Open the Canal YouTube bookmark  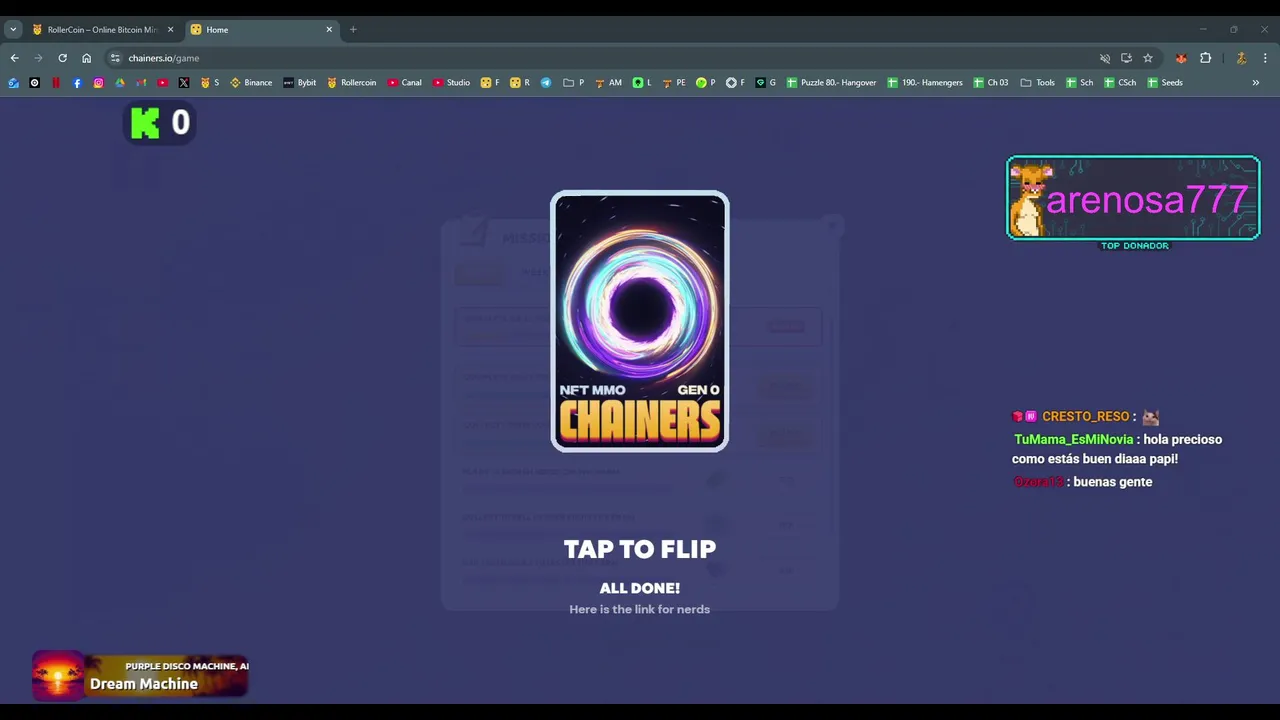point(404,83)
